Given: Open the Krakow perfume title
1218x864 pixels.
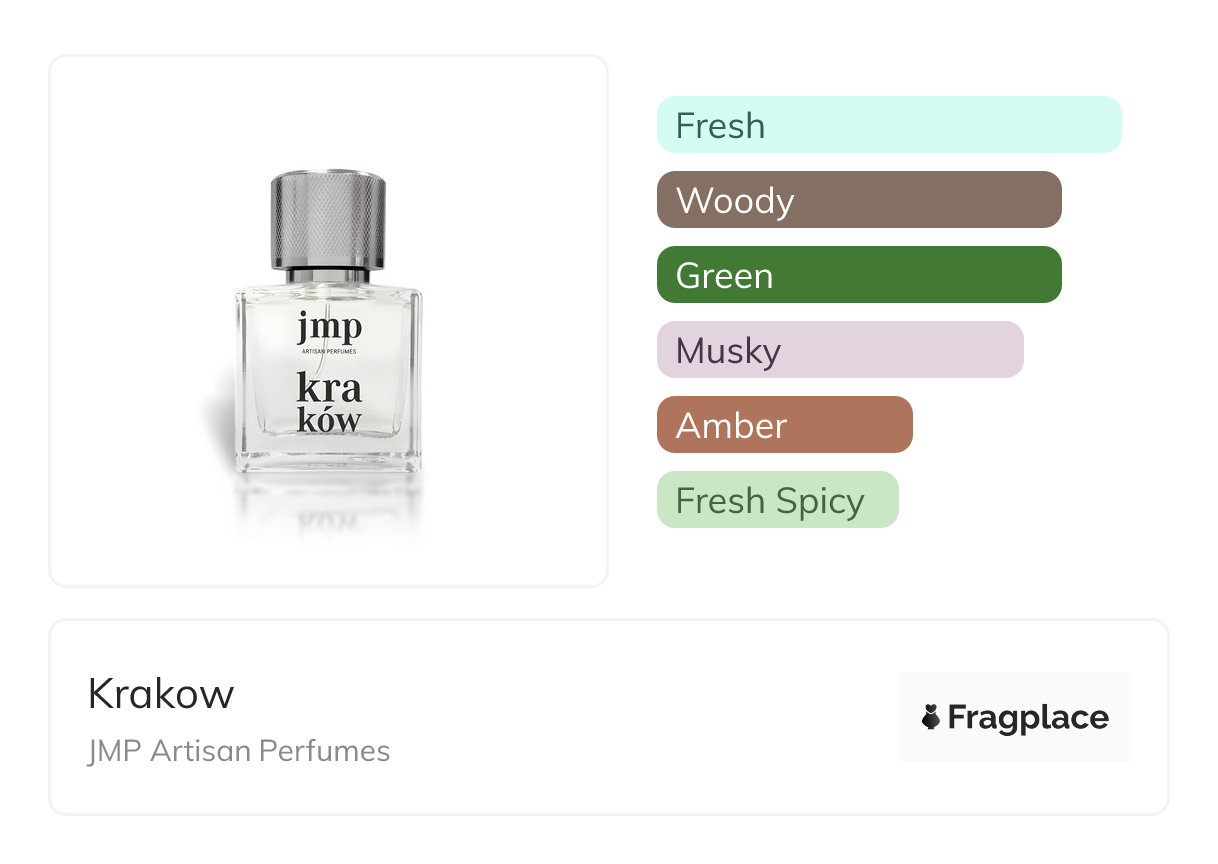Looking at the screenshot, I should pos(161,693).
